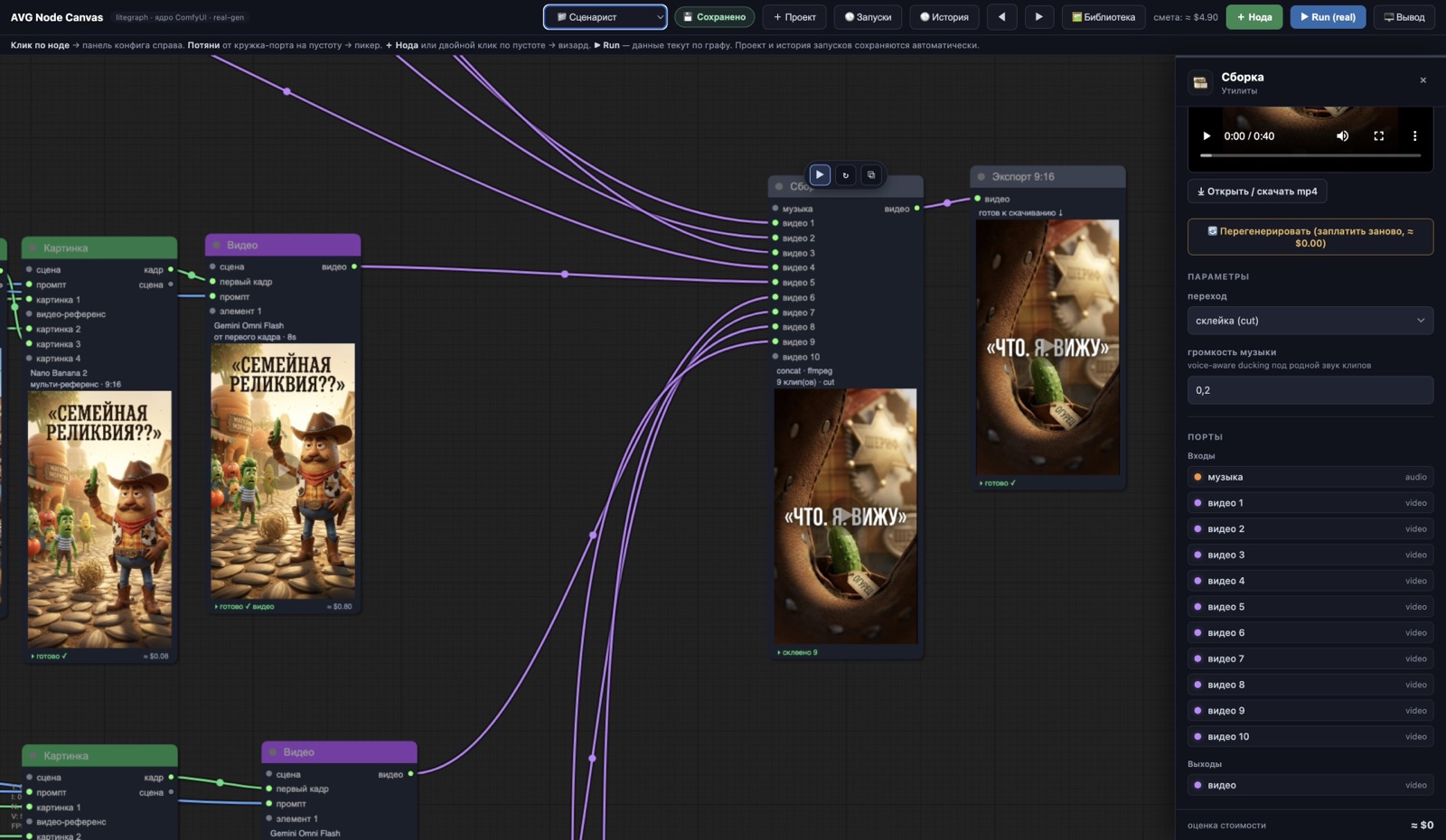This screenshot has width=1446, height=840.
Task: Click the green + Нода button
Action: 1254,17
